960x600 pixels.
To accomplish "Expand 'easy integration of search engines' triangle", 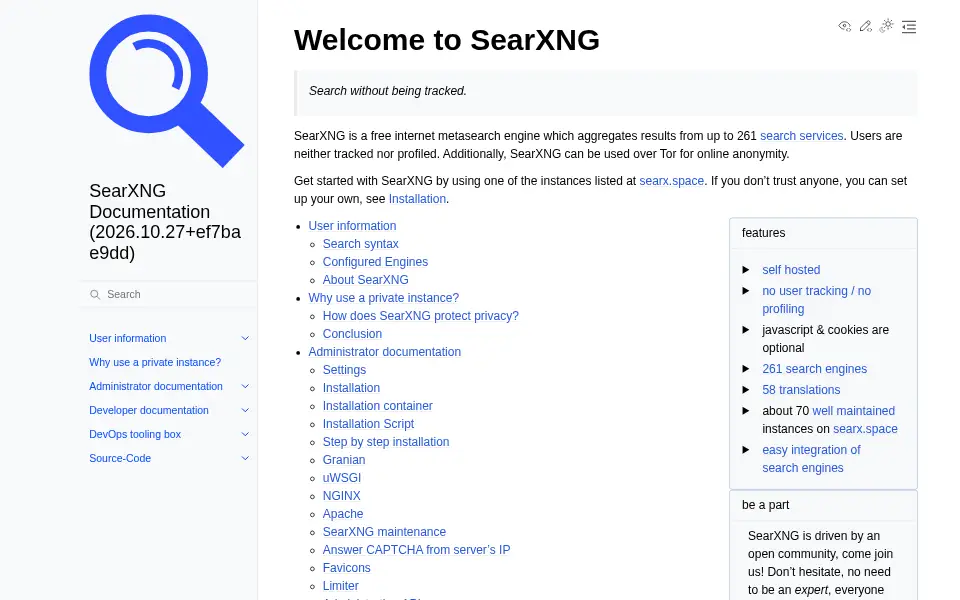I will tap(746, 450).
